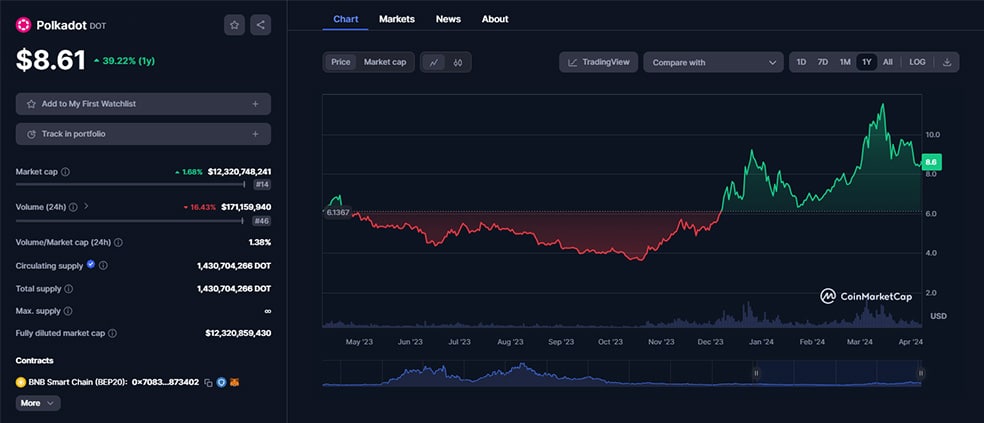This screenshot has height=423, width=984.
Task: Click fully diluted value $12,320,859,430
Action: click(x=238, y=333)
